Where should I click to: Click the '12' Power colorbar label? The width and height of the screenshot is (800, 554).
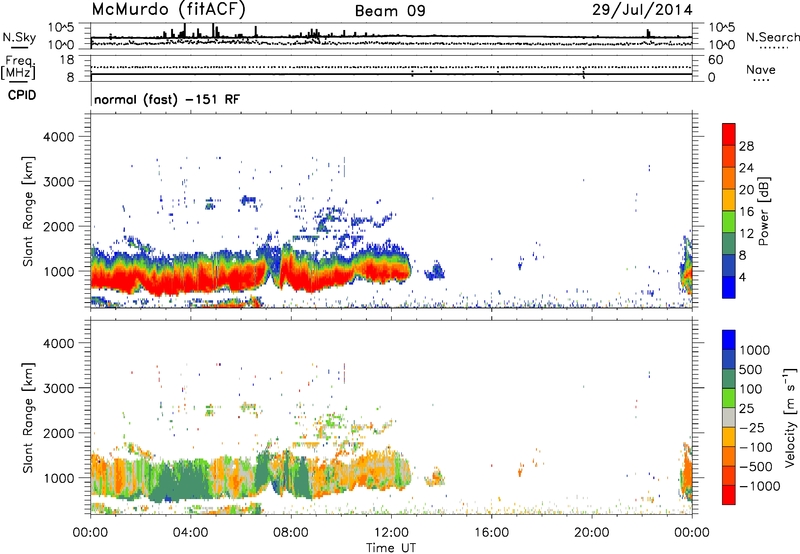[746, 234]
